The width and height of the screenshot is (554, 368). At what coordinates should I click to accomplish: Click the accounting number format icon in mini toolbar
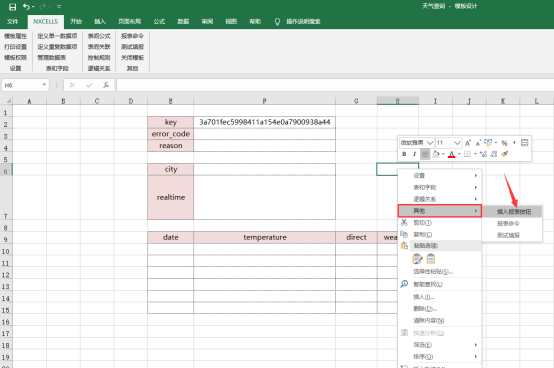pos(488,143)
